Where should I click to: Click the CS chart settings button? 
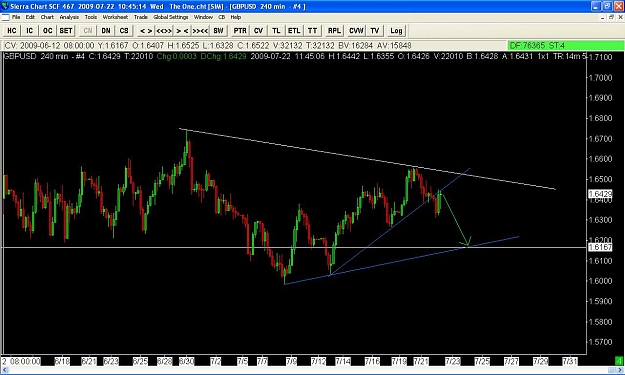coord(124,31)
